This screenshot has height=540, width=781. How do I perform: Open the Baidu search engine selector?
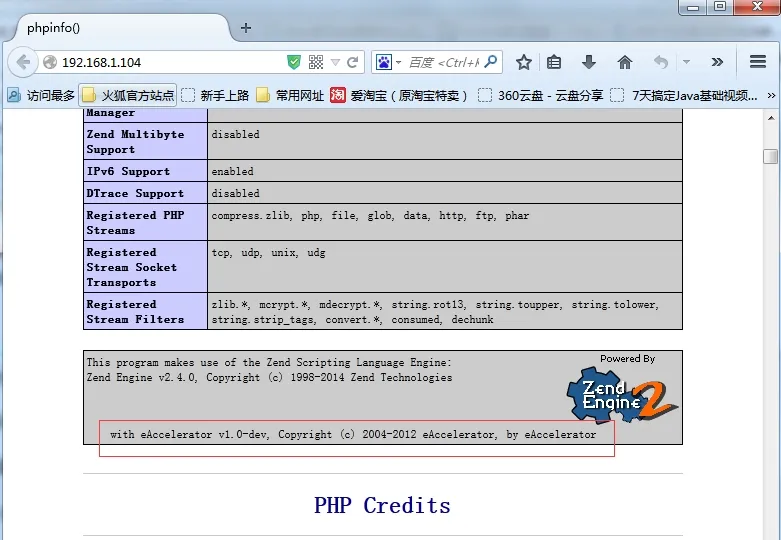[x=388, y=62]
